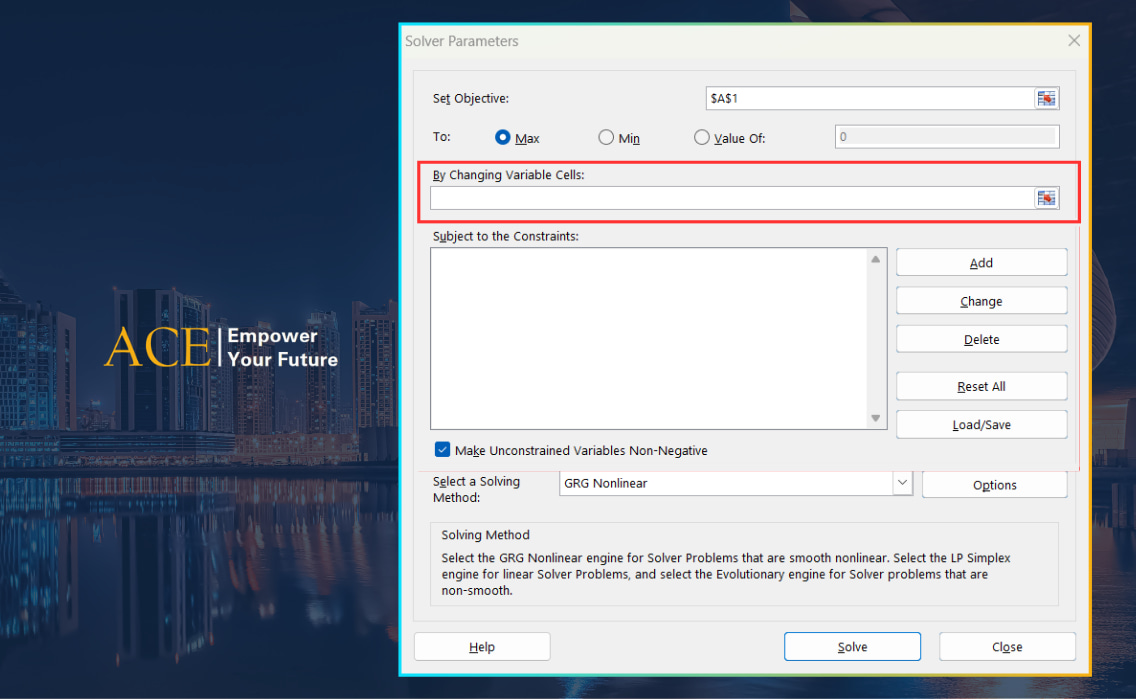Click the Solve button

852,647
